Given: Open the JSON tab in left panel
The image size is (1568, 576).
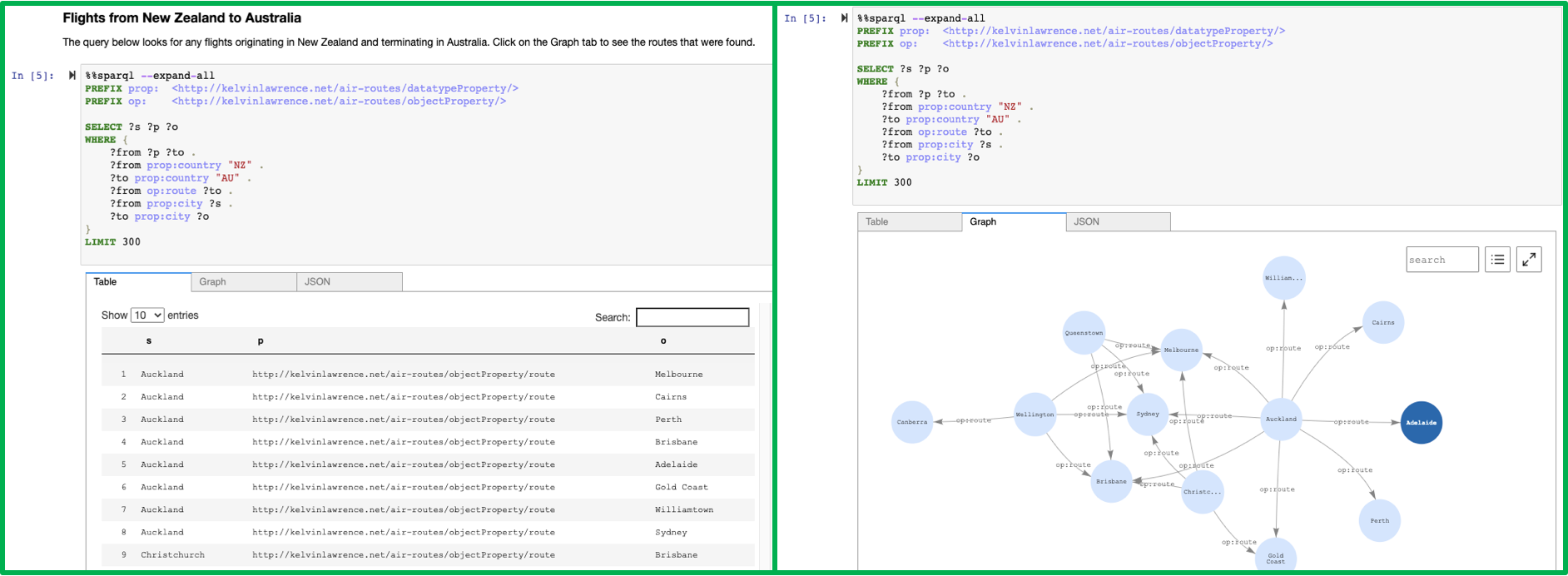Looking at the screenshot, I should point(350,282).
